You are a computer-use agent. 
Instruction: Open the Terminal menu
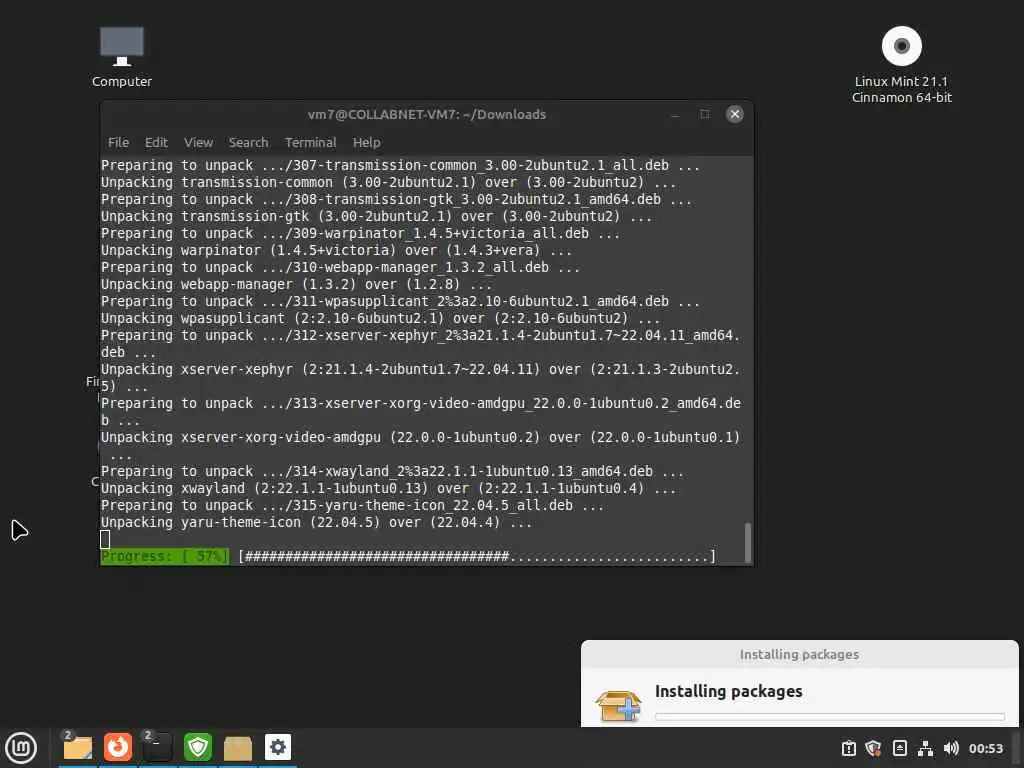point(310,142)
